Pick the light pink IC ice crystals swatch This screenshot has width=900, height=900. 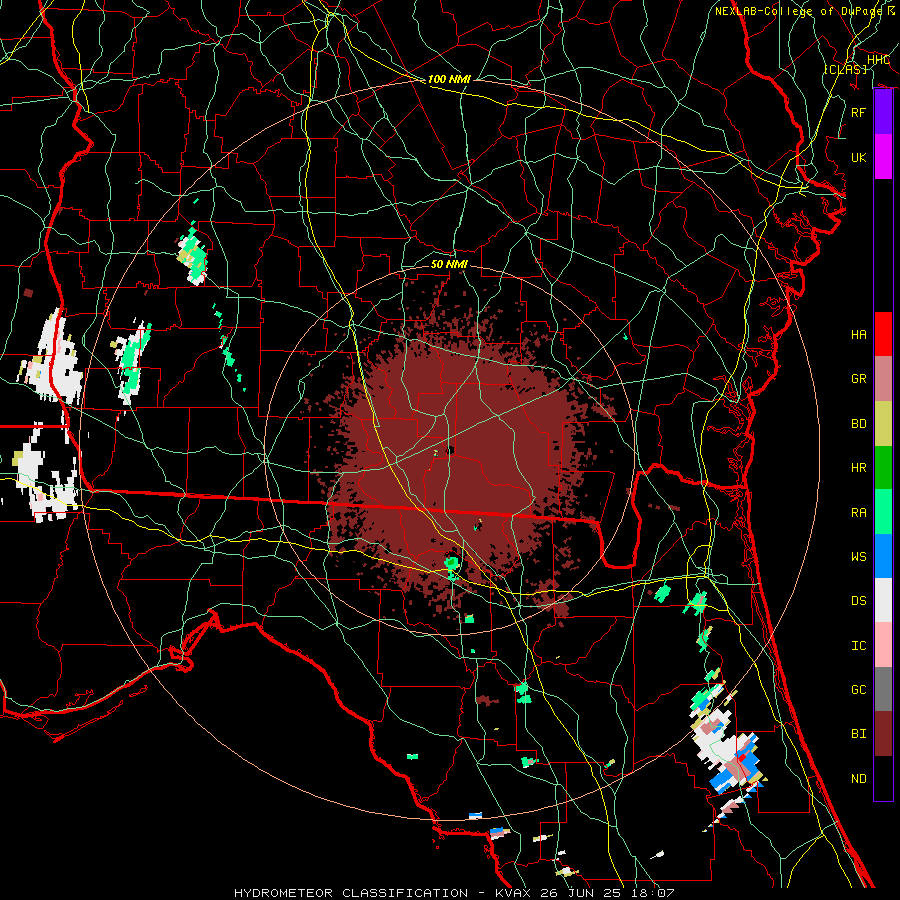[883, 645]
